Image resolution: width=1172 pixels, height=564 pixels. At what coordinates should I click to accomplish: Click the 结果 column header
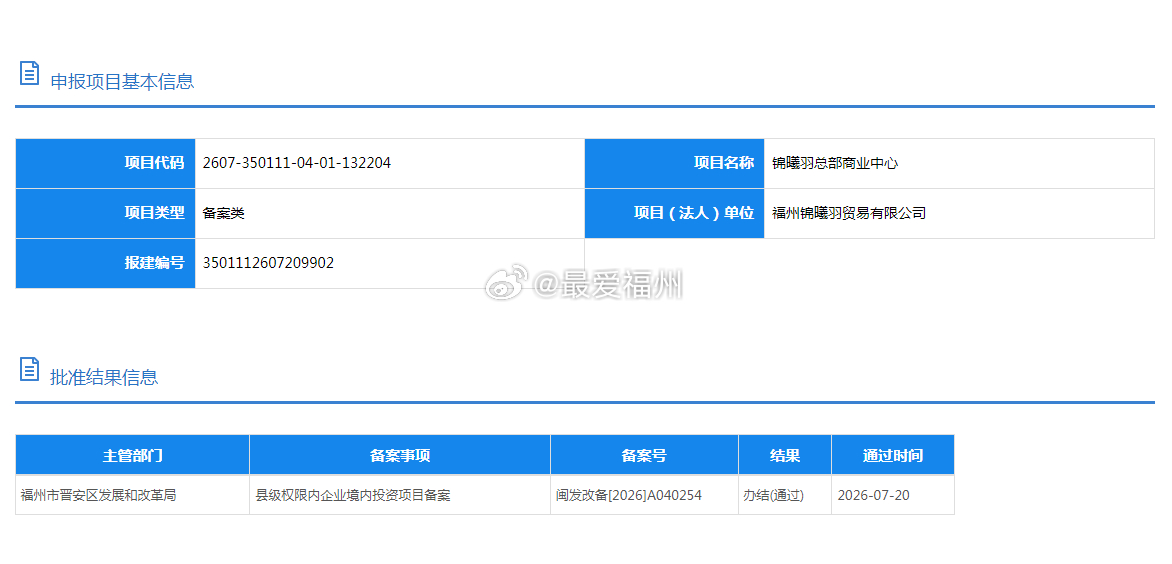point(785,455)
